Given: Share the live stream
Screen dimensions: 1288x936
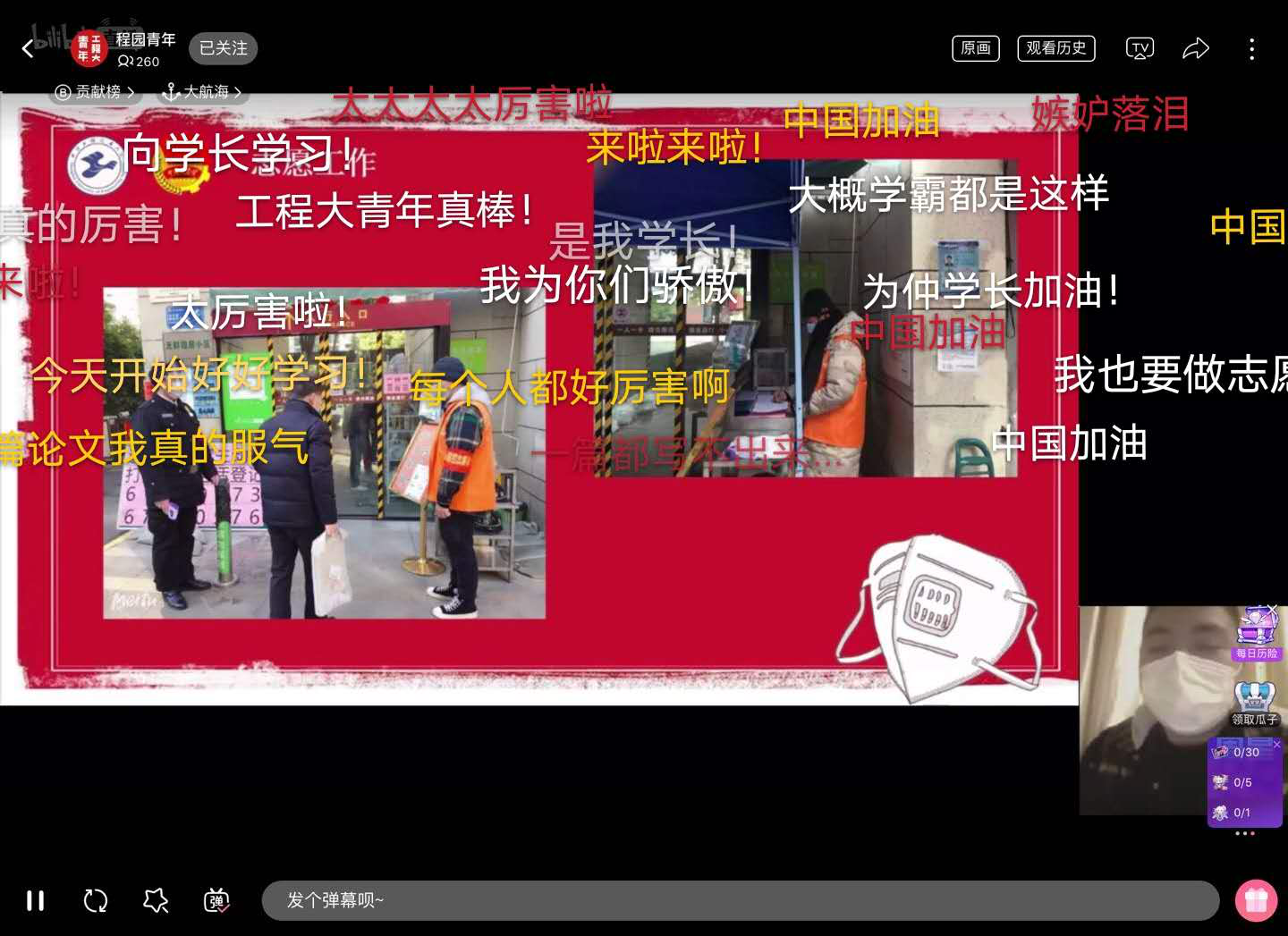Looking at the screenshot, I should click(1196, 48).
